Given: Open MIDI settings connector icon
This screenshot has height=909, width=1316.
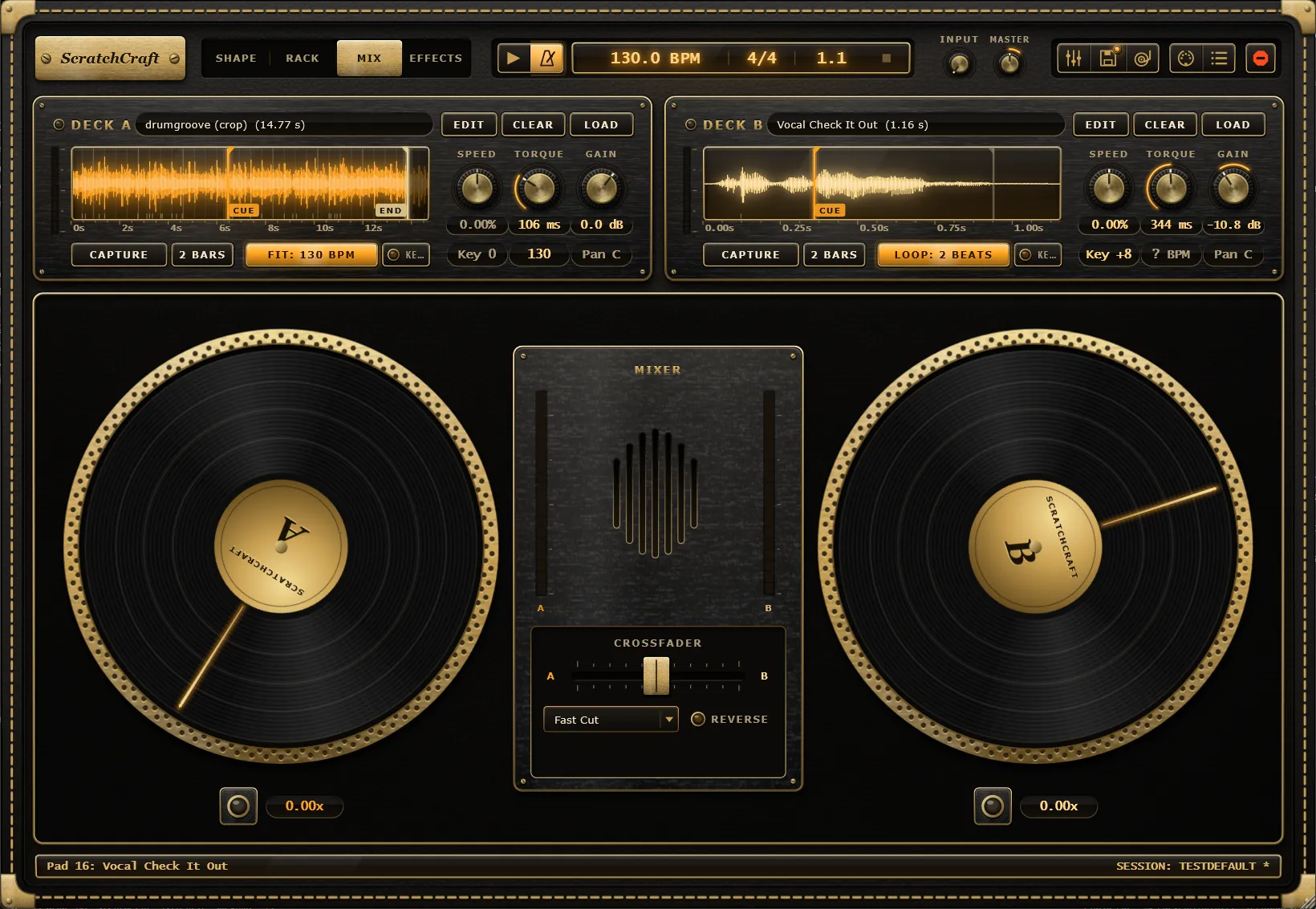Looking at the screenshot, I should point(1186,59).
